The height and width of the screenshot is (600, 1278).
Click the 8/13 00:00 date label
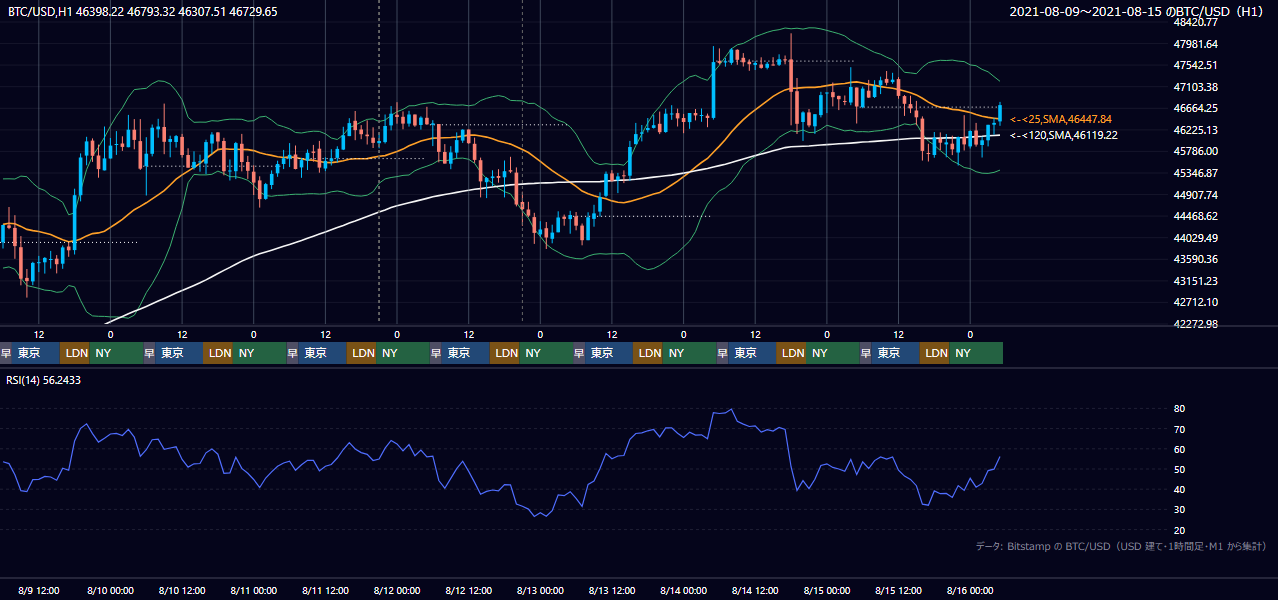click(540, 590)
